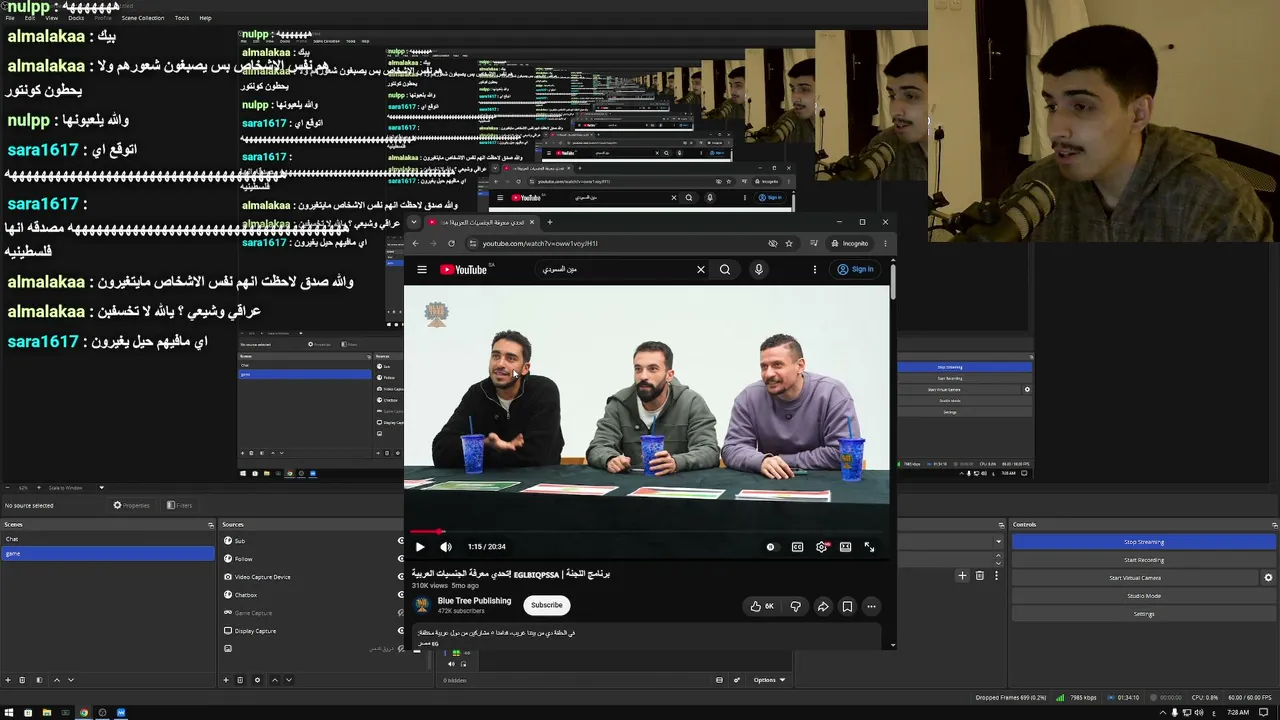Viewport: 1280px width, 720px height.
Task: Start YouTube voice search microphone
Action: (x=759, y=269)
